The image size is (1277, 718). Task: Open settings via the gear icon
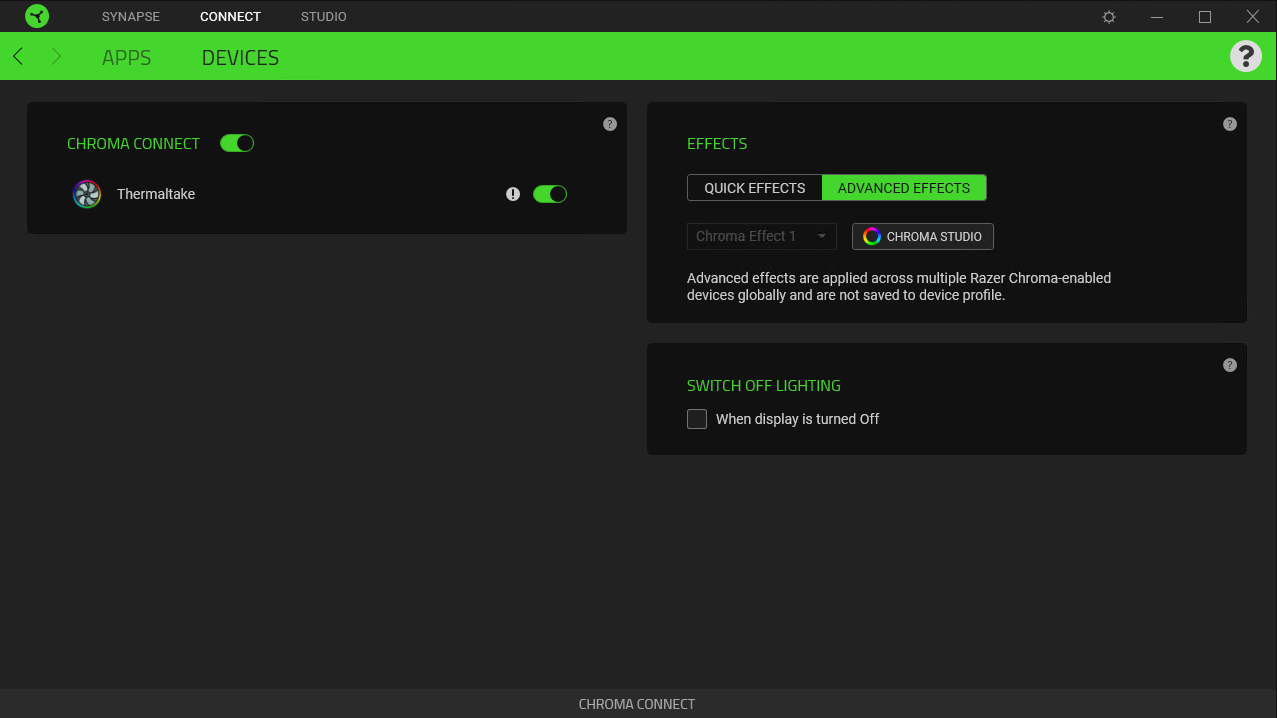pos(1109,17)
